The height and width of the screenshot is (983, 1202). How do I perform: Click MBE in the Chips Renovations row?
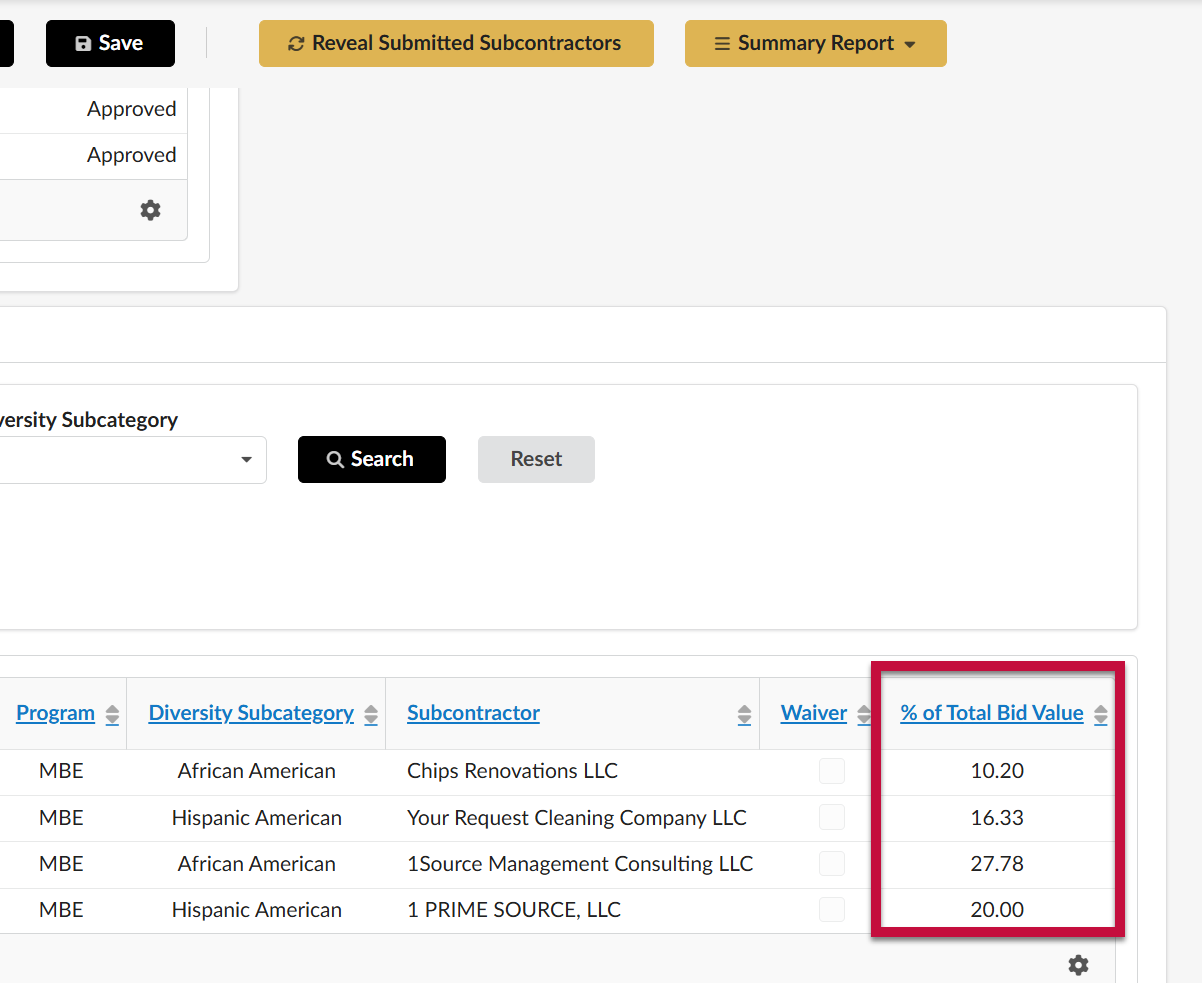(x=61, y=771)
